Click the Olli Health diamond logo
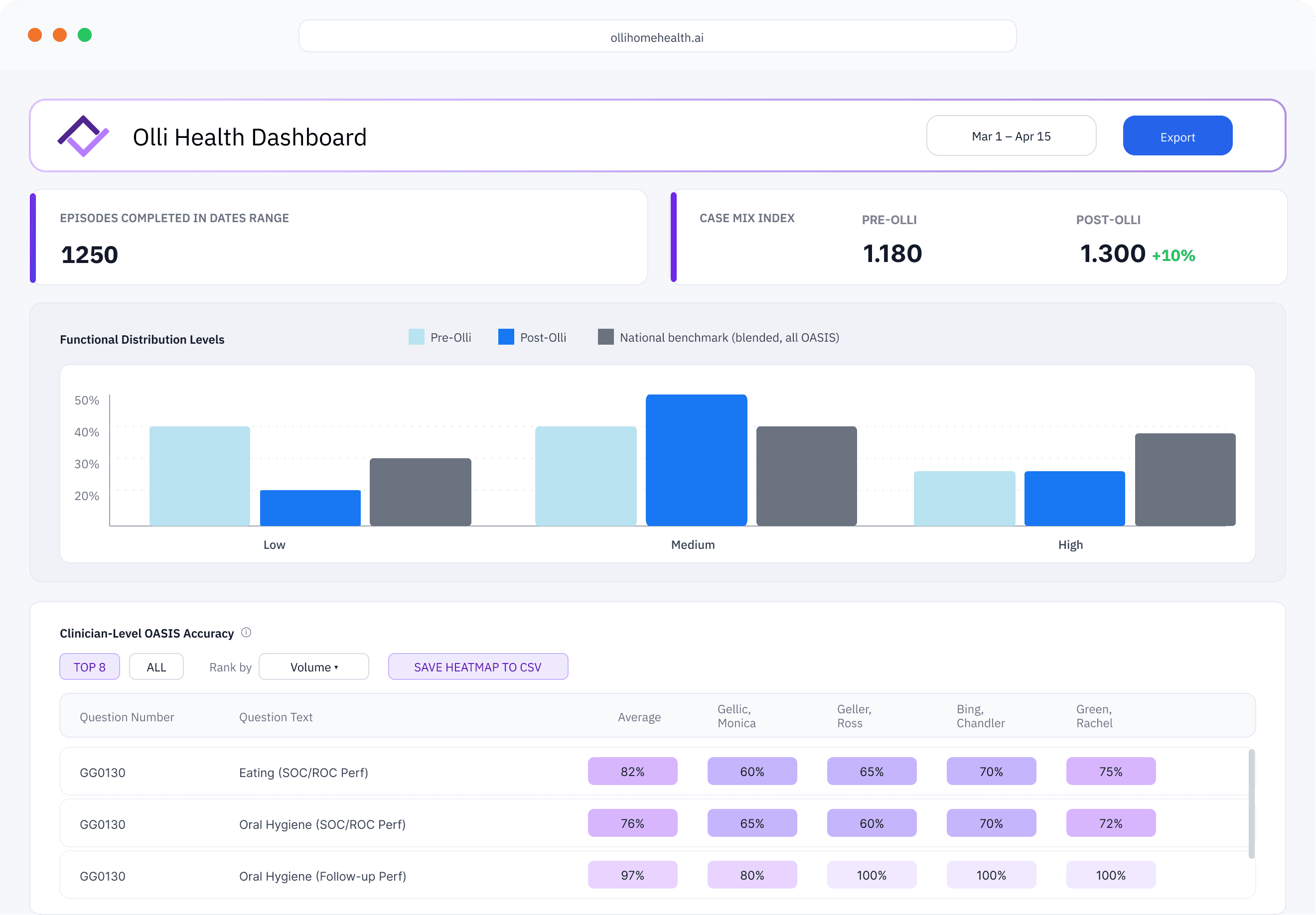1316x915 pixels. pyautogui.click(x=83, y=136)
